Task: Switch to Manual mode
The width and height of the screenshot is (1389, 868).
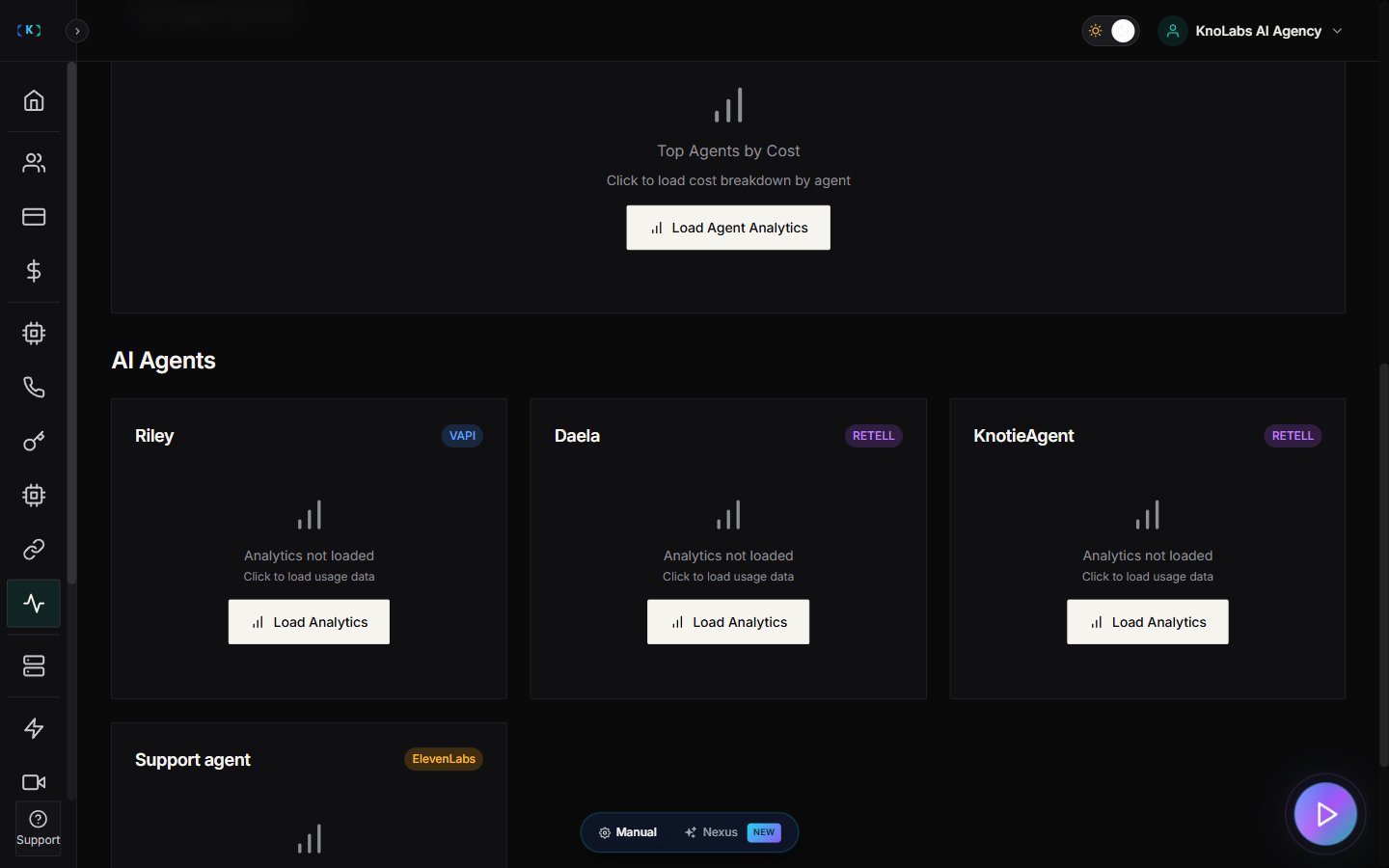Action: tap(628, 832)
